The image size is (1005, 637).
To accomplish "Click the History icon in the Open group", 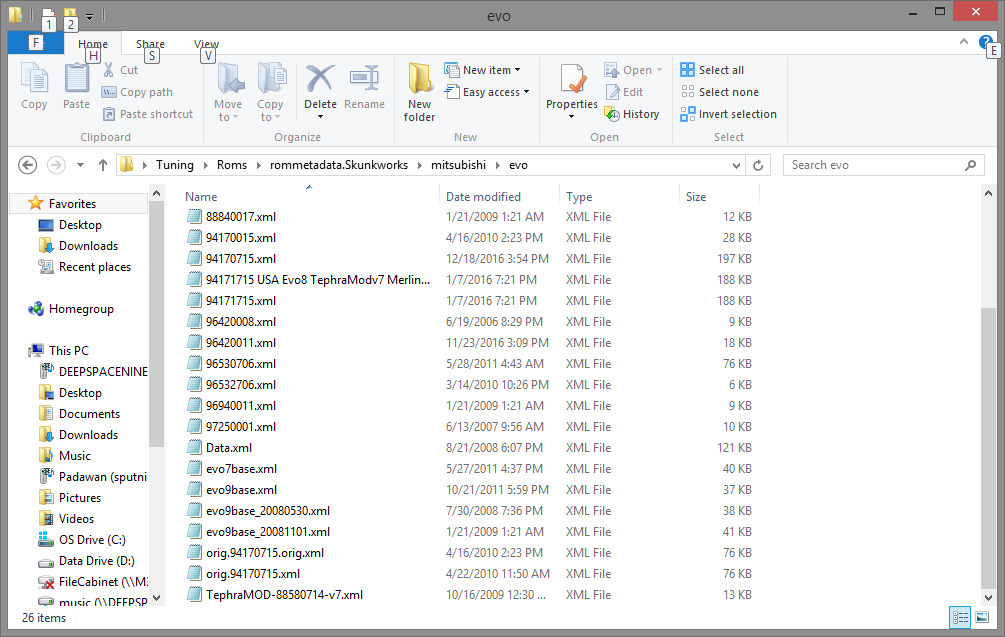I will pos(612,114).
